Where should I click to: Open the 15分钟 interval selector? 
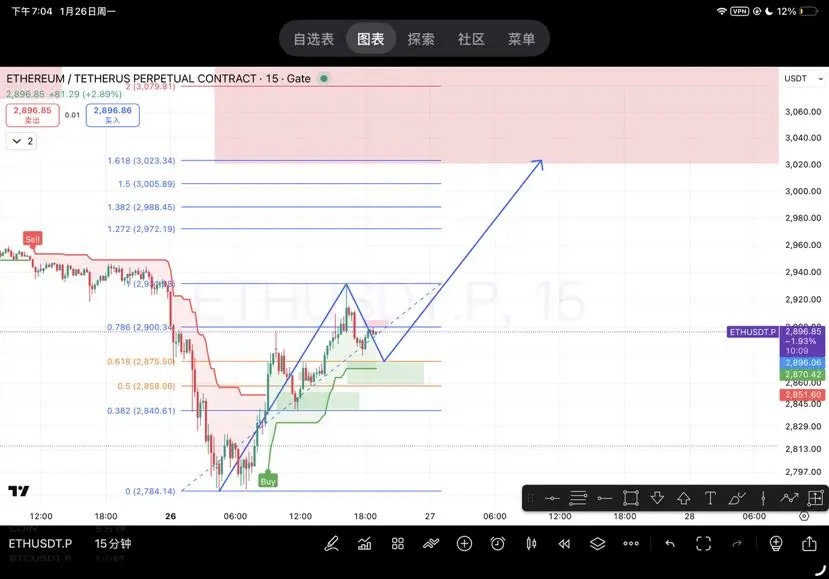coord(113,544)
